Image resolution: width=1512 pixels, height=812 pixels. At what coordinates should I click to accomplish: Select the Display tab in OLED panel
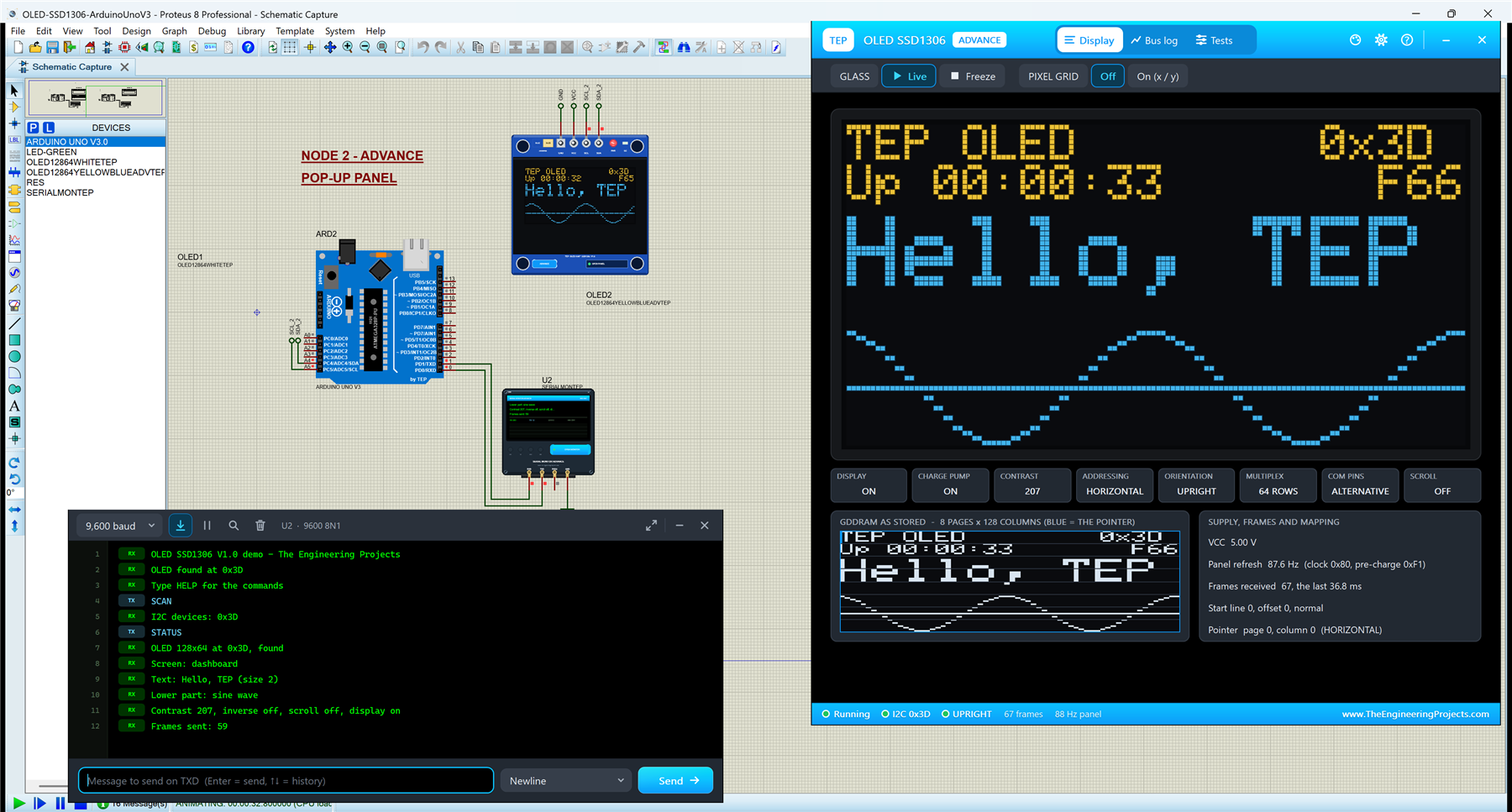pos(1089,40)
